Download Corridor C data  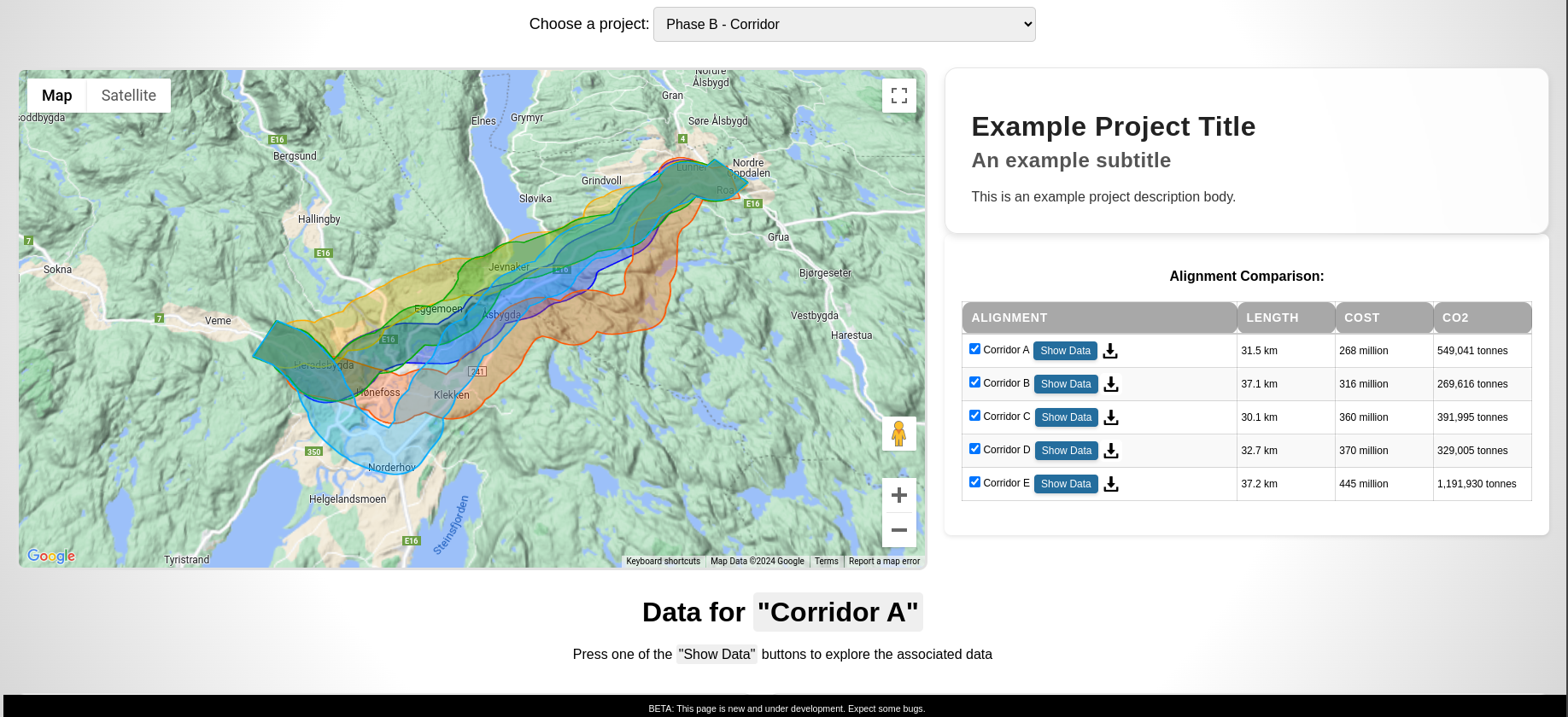[x=1111, y=417]
